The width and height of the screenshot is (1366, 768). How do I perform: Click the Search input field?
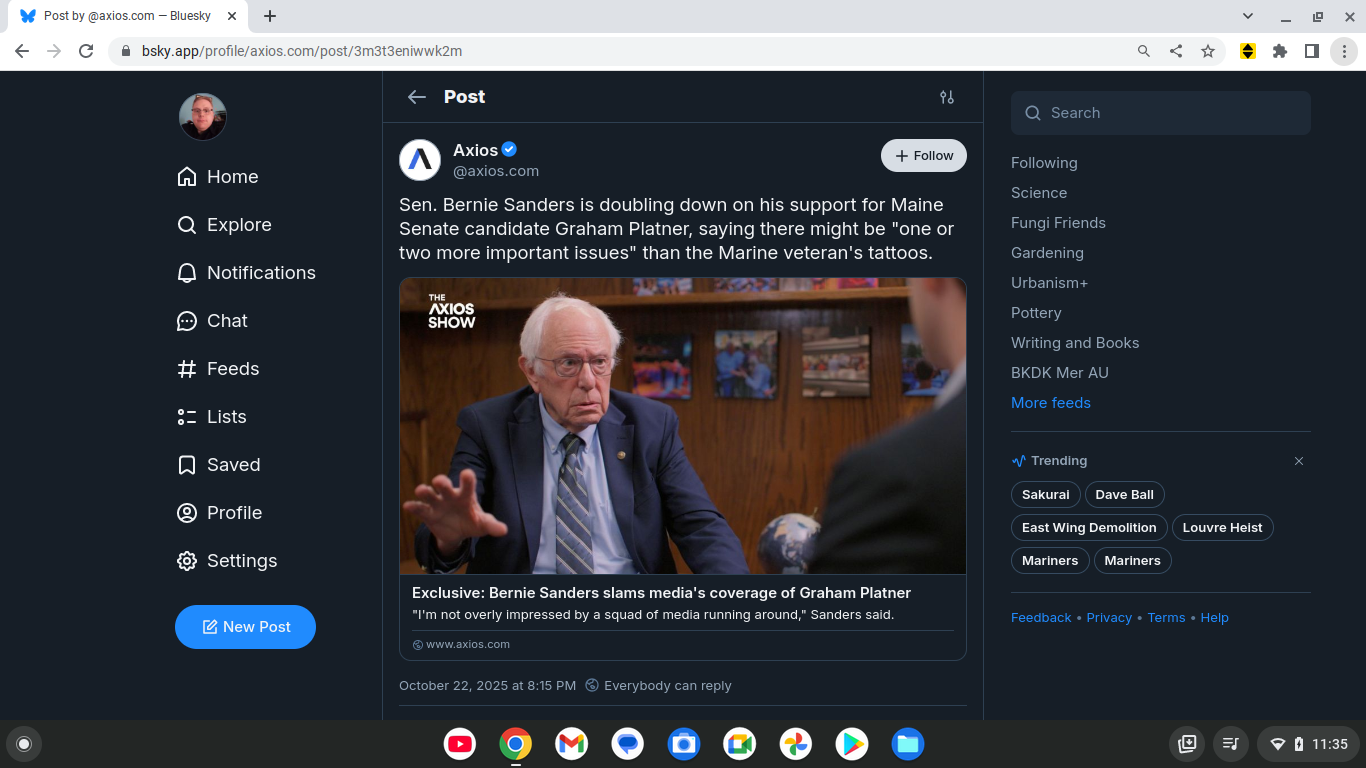click(x=1161, y=113)
